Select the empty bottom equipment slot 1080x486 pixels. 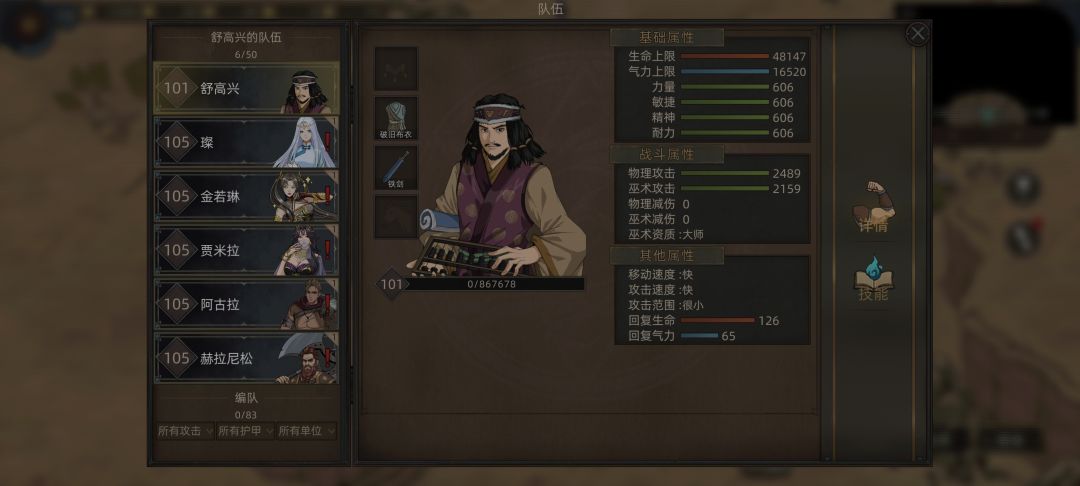tap(396, 217)
